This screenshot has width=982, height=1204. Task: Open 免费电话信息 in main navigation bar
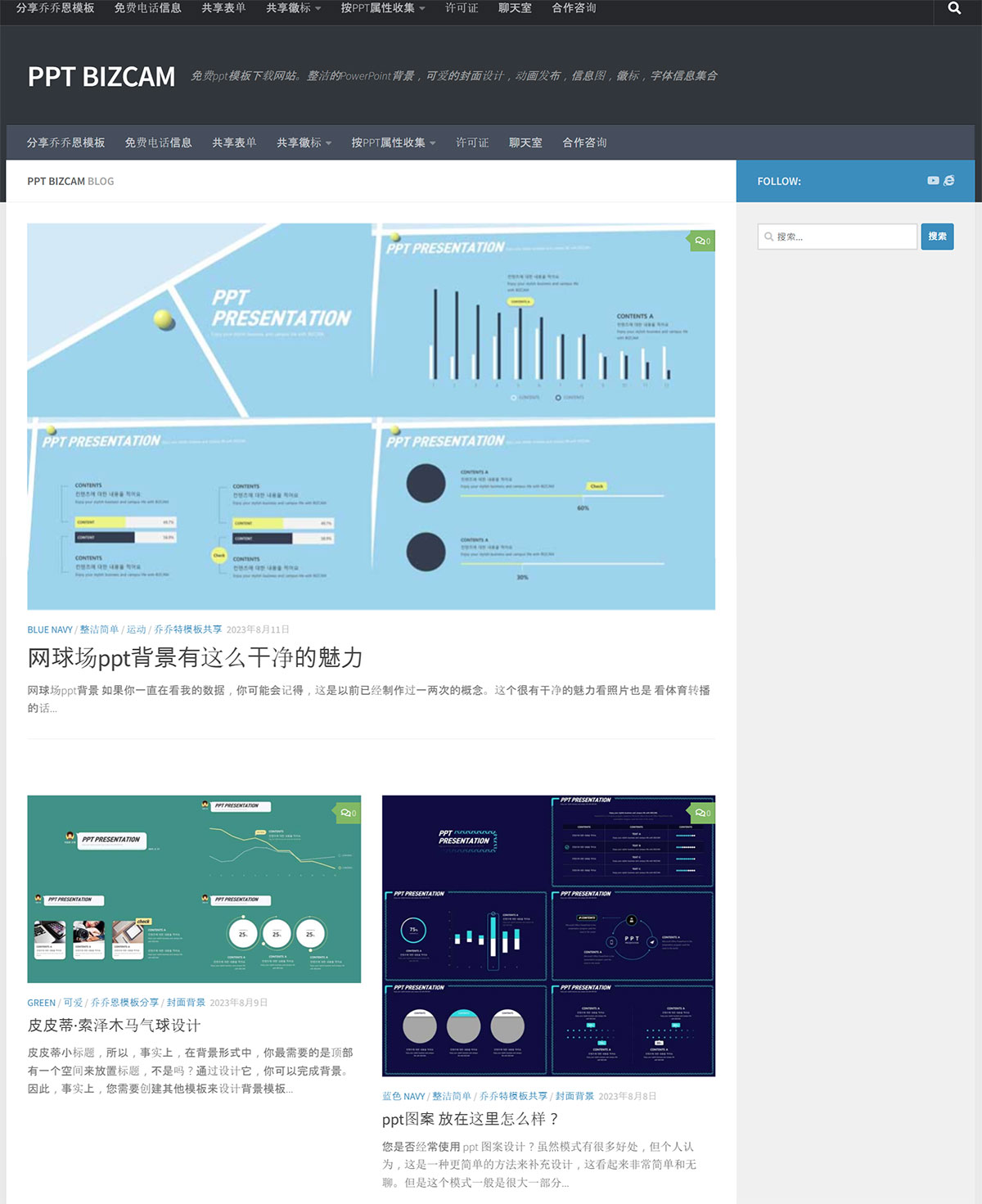click(x=158, y=142)
